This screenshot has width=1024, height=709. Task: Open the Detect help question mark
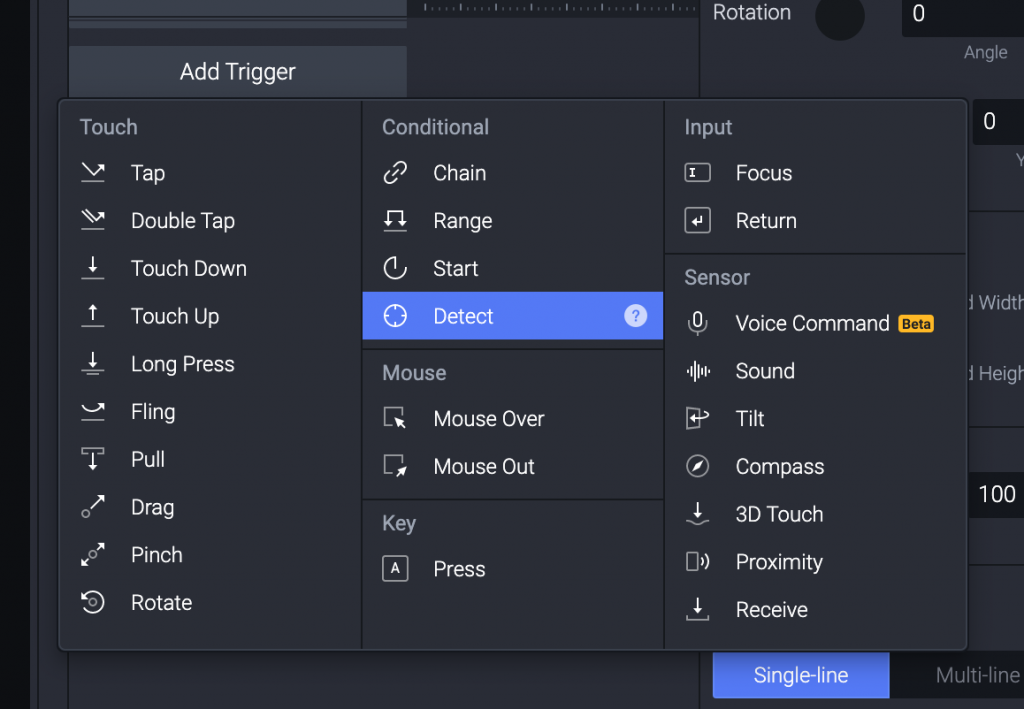[x=635, y=316]
